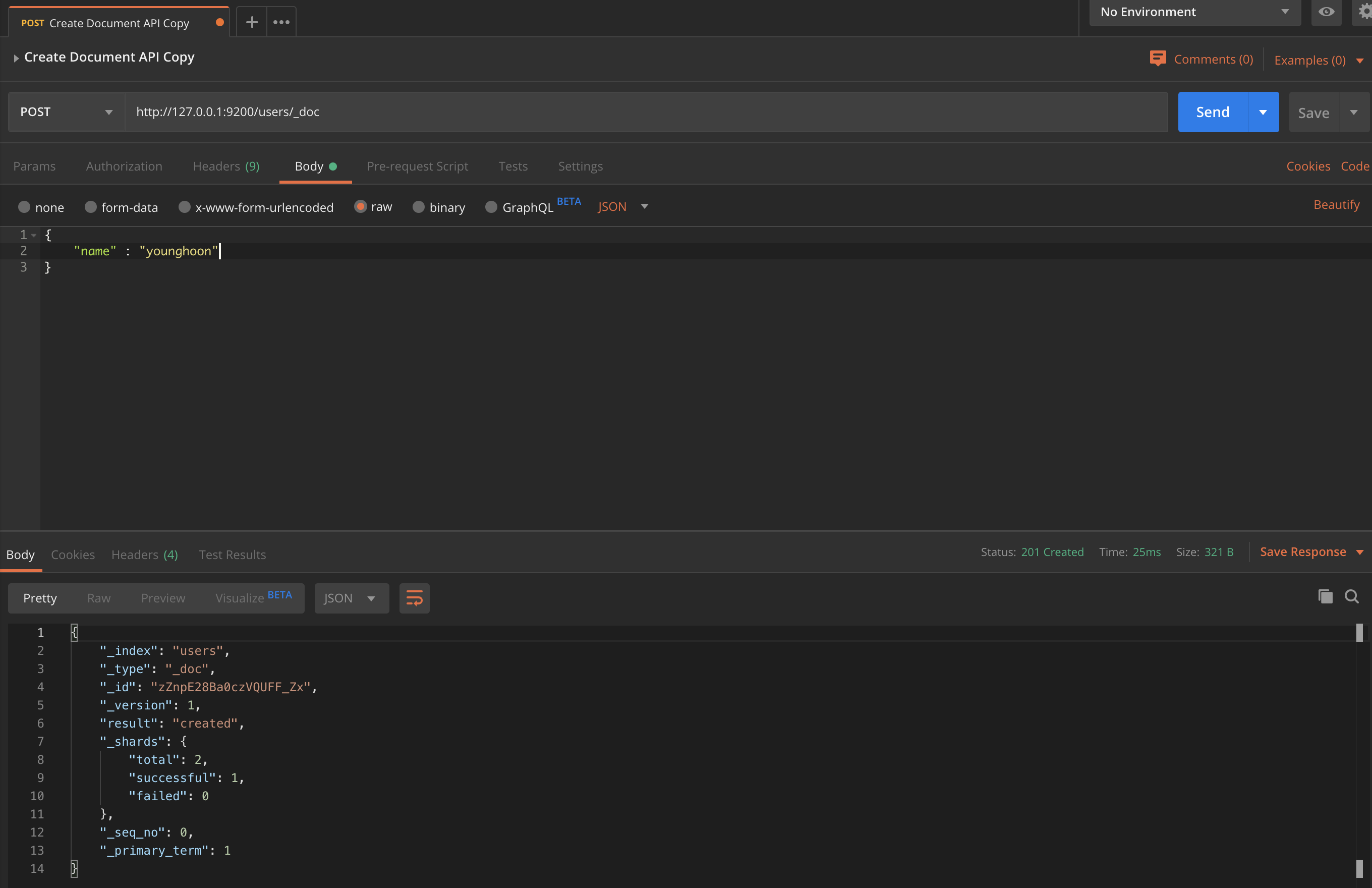Click the "result": "created" response line
Screen dimensions: 1372x888
172,723
